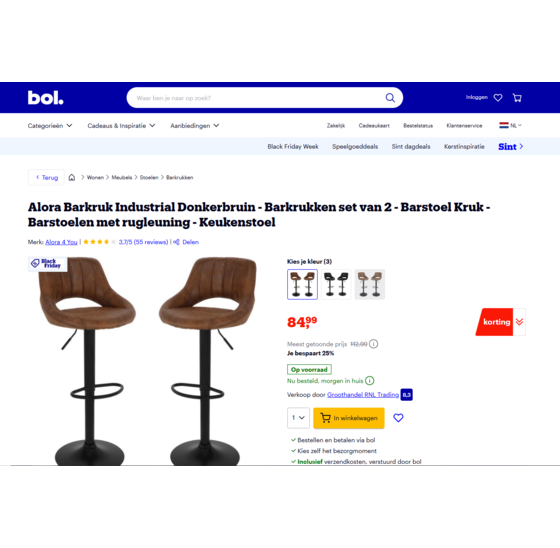Click the bol. logo
This screenshot has width=560, height=548.
(45, 98)
